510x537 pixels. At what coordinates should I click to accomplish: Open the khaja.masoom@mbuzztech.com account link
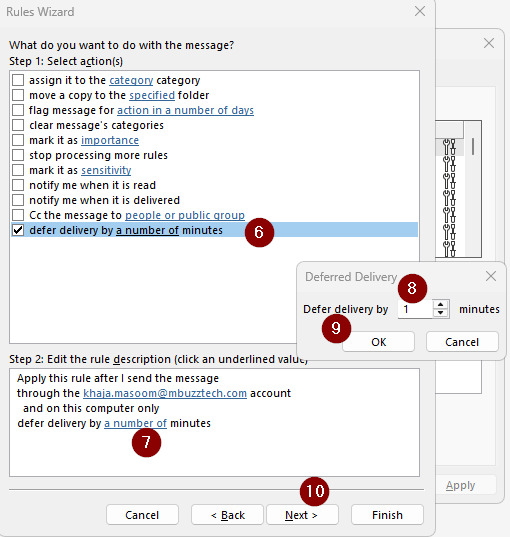(x=165, y=393)
